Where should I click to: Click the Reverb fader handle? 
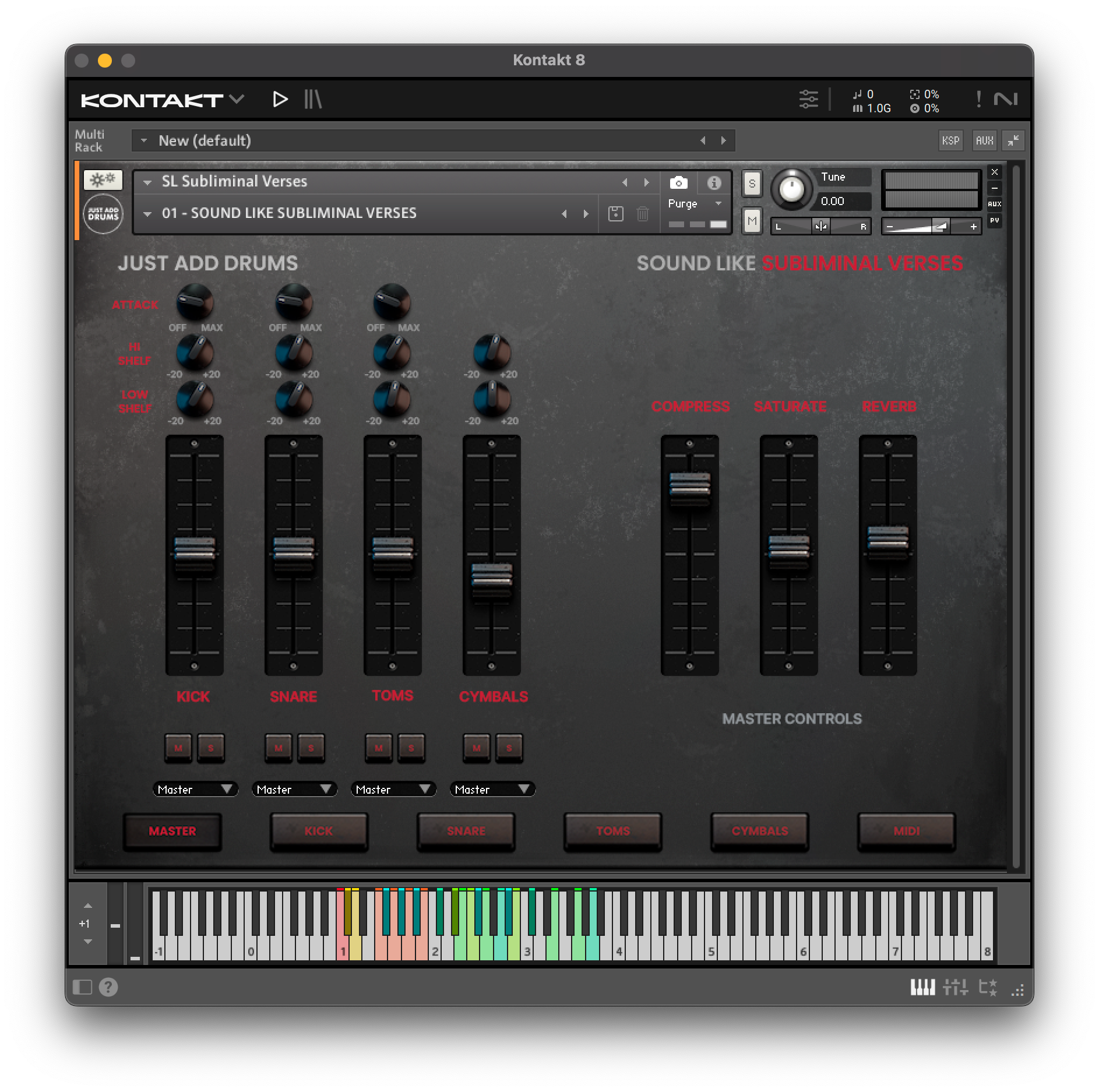tap(888, 542)
